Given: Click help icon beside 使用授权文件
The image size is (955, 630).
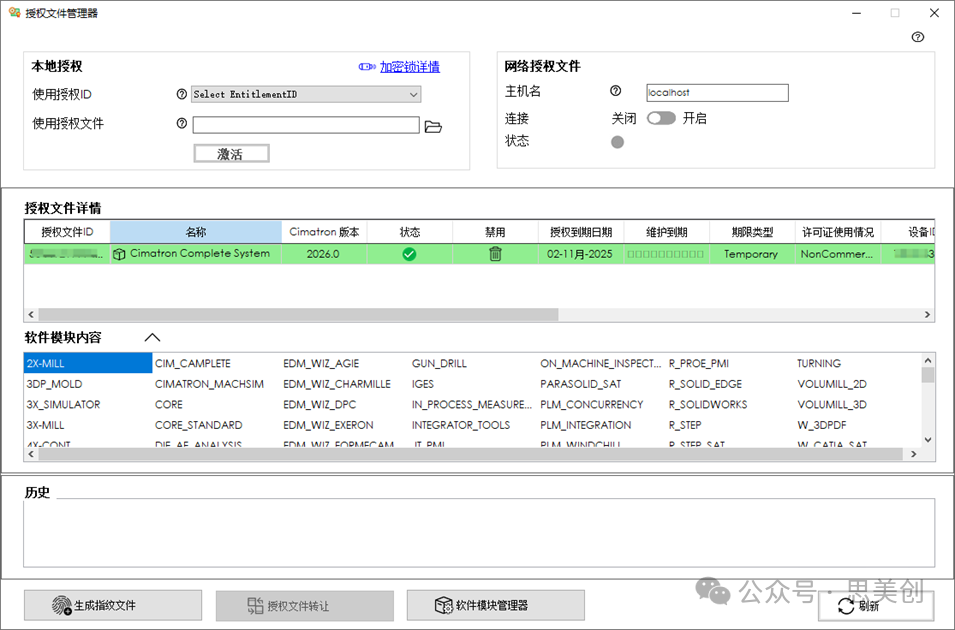Looking at the screenshot, I should coord(181,123).
